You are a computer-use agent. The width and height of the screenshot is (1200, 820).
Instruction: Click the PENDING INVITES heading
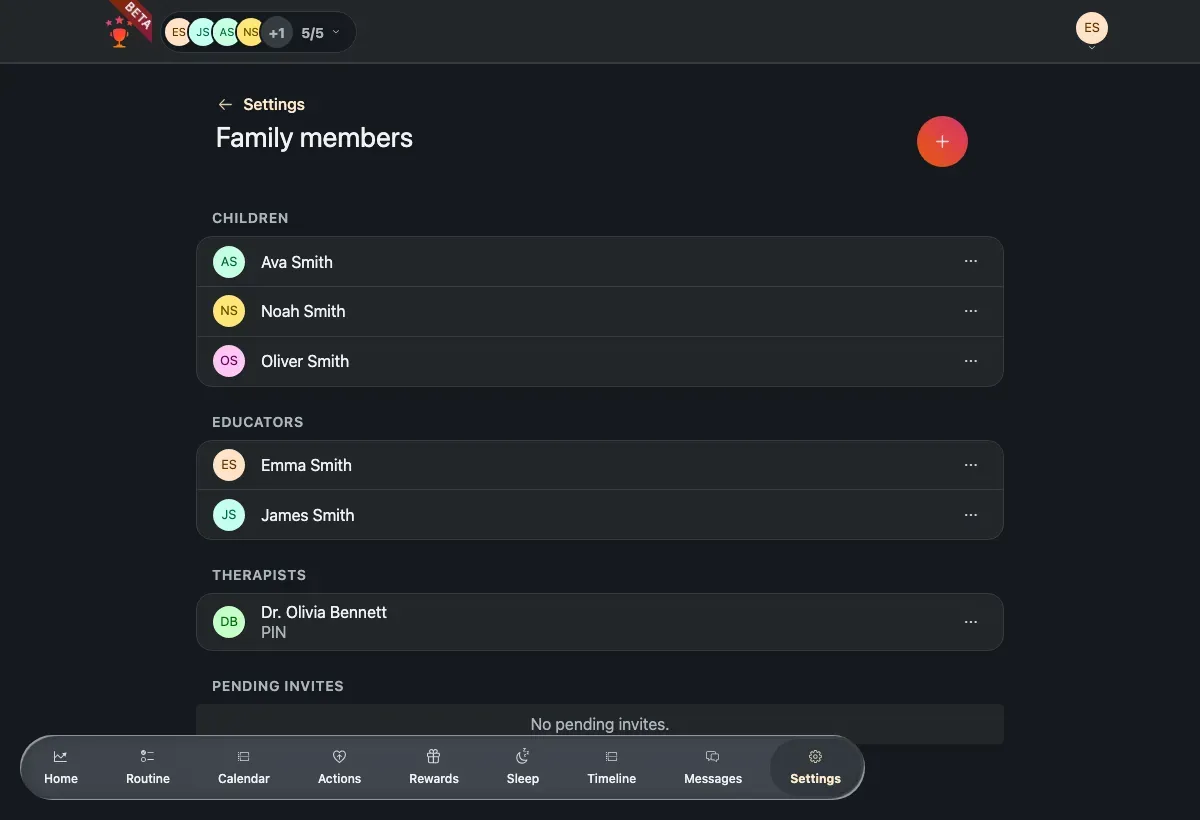click(278, 686)
